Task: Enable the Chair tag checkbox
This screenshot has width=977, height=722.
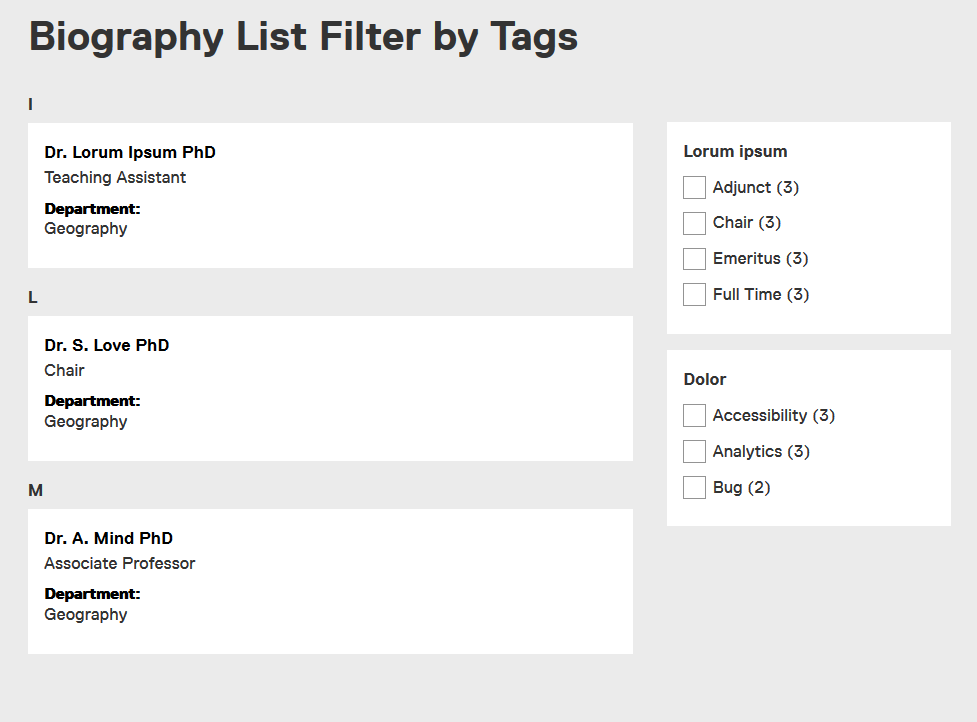Action: (x=694, y=223)
